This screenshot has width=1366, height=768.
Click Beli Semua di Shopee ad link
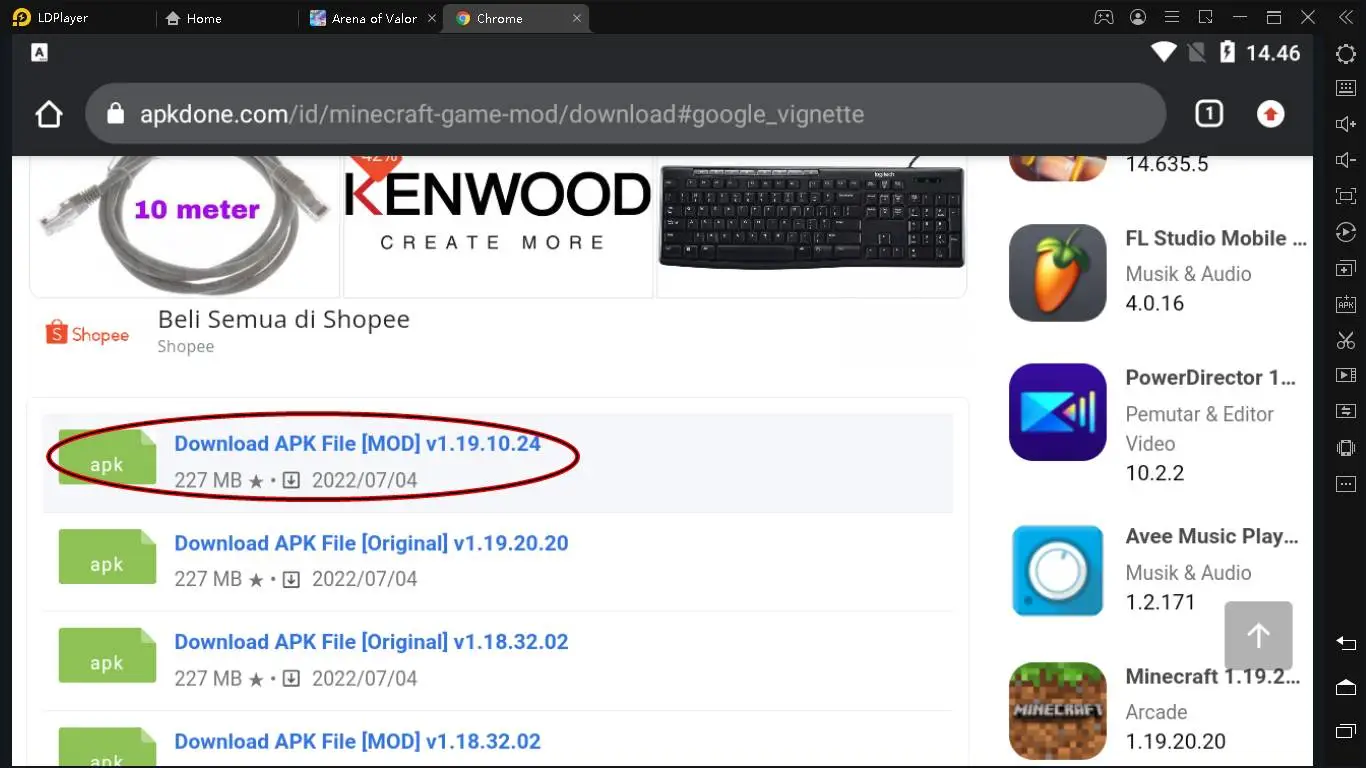pos(284,319)
